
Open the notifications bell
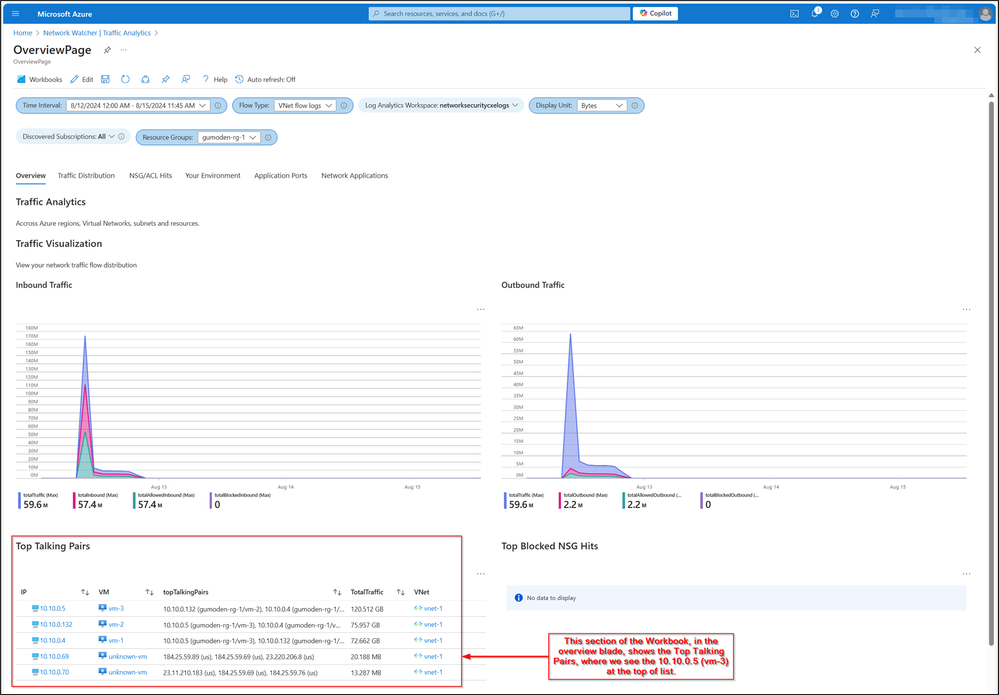(815, 13)
